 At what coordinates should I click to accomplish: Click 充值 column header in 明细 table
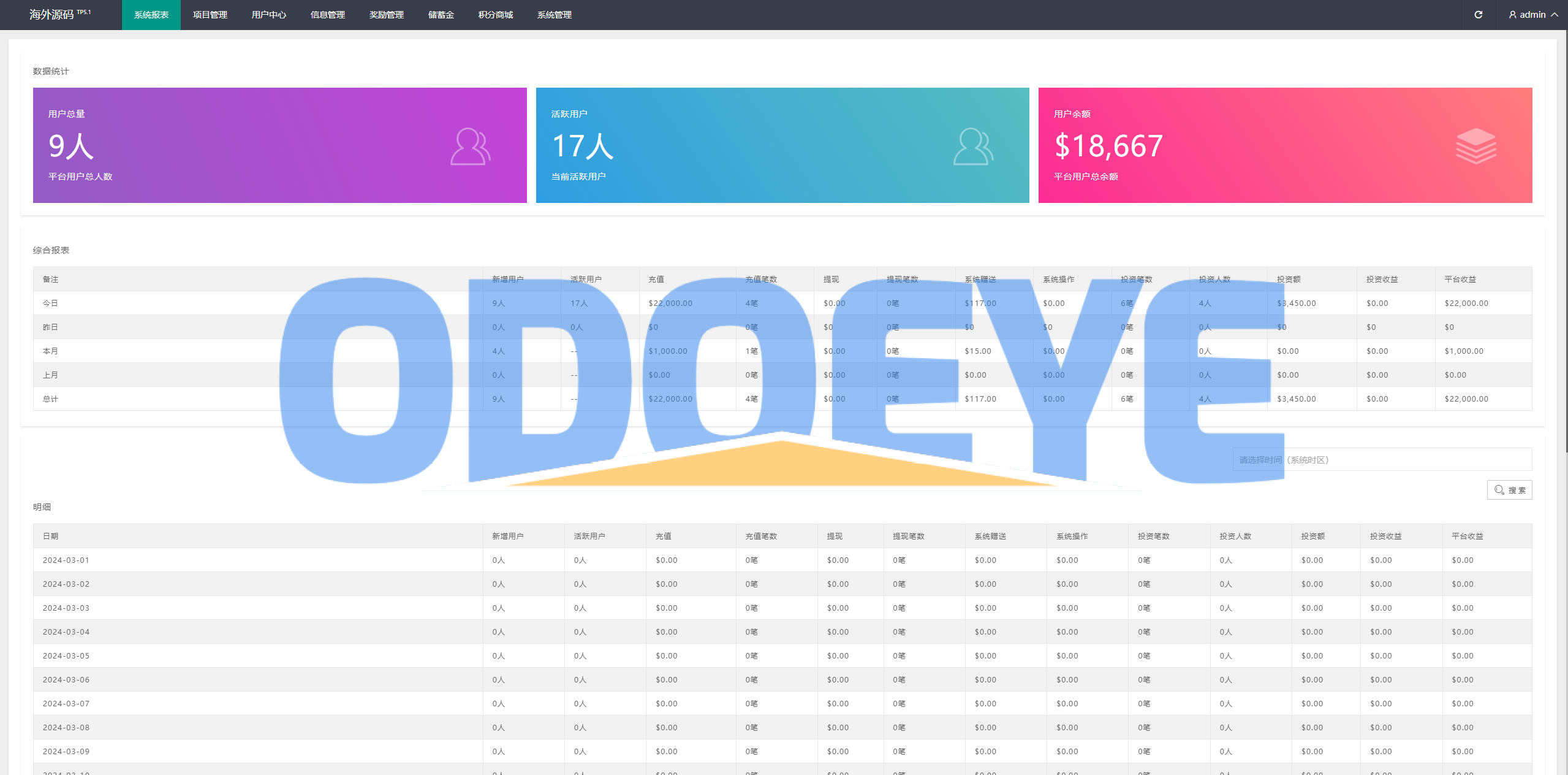tap(664, 536)
